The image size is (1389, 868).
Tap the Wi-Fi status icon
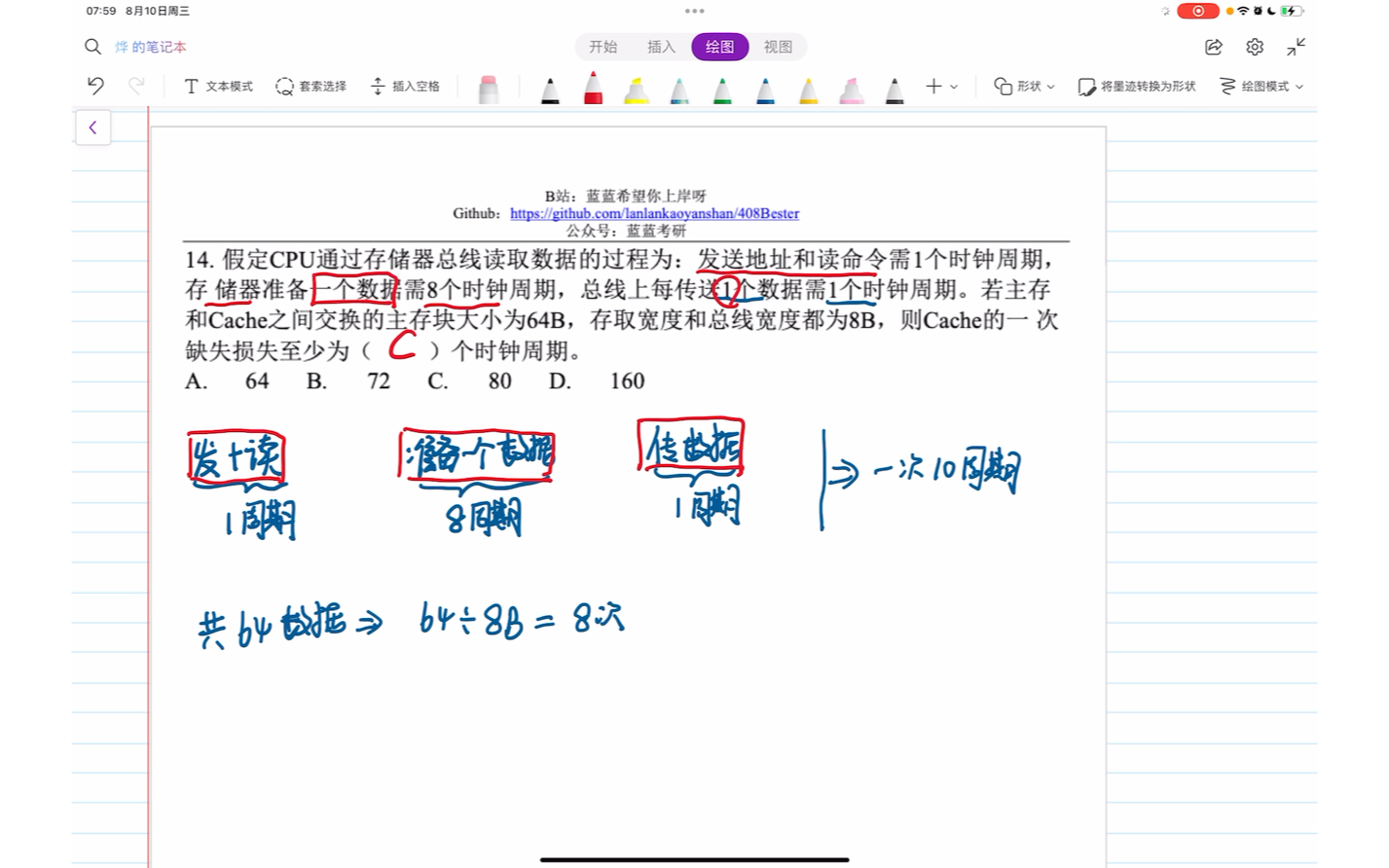pos(1243,11)
